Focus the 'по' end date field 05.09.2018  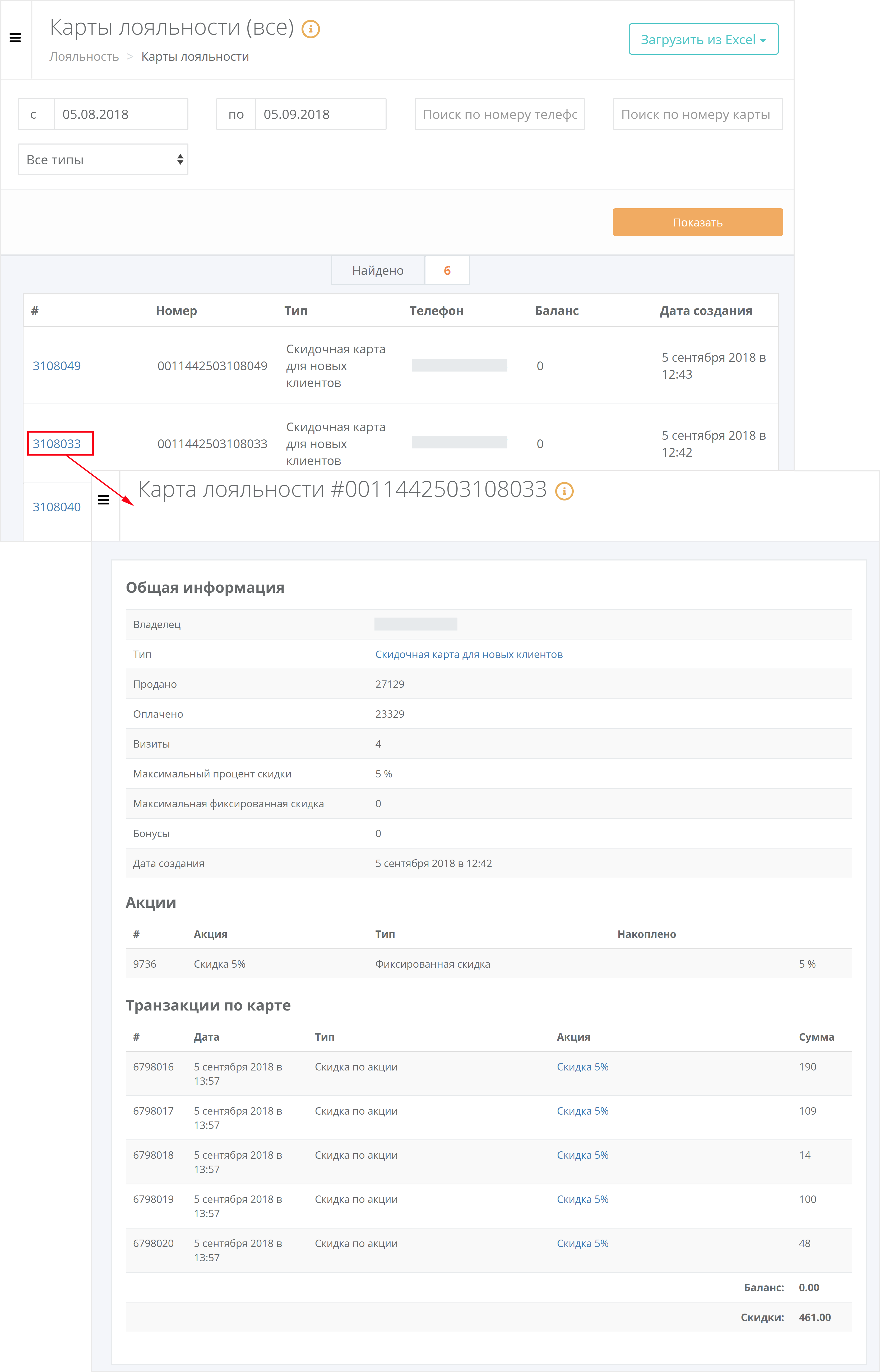tap(321, 114)
